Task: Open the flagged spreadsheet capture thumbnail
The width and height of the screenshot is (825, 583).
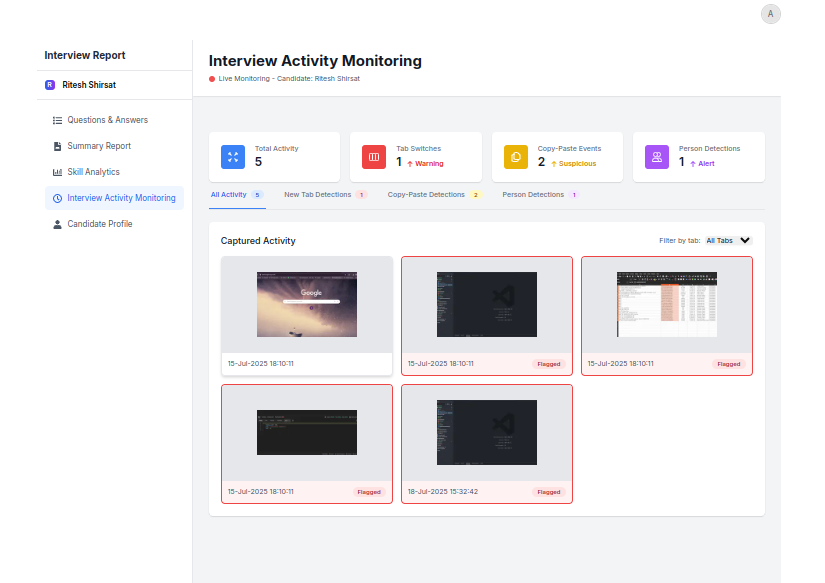Action: (x=667, y=305)
